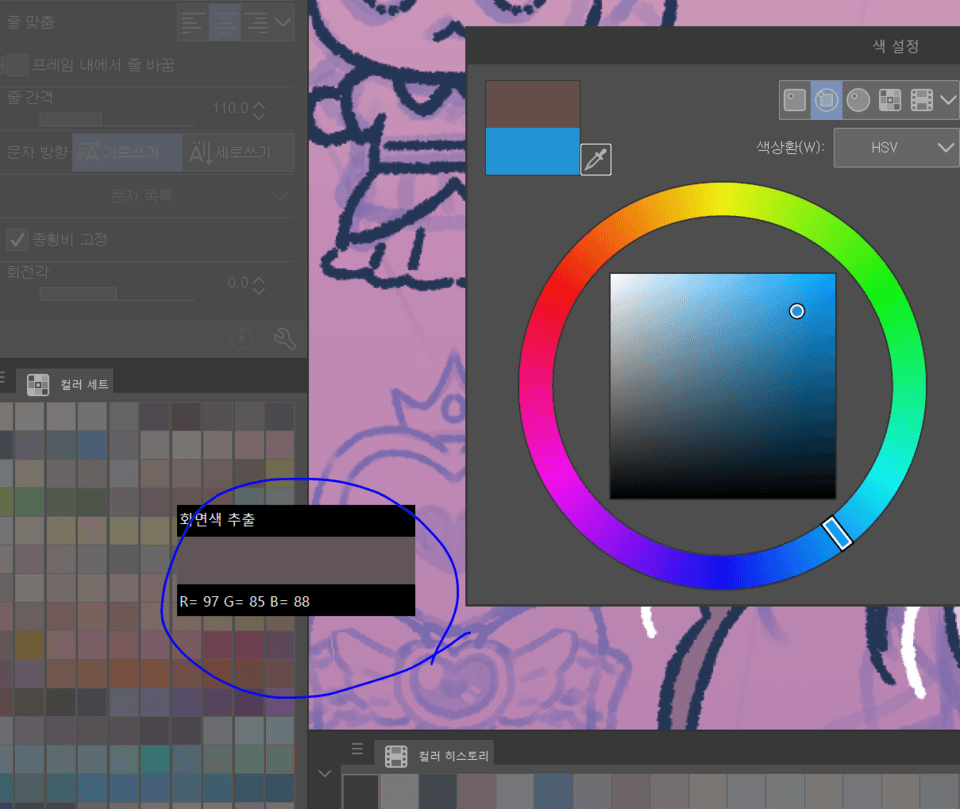
Task: Adjust the 회전각 slider bar
Action: (116, 295)
